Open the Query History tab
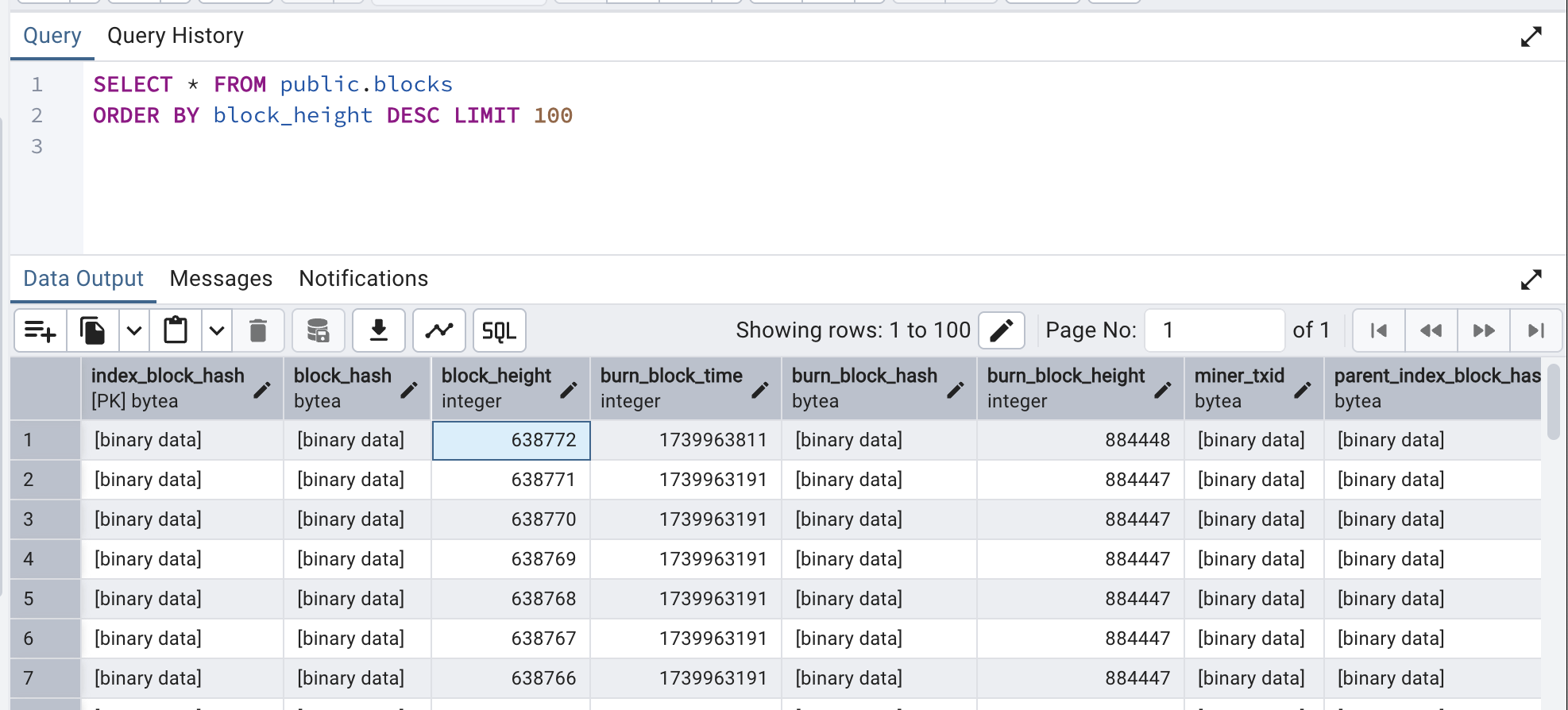The image size is (1568, 710). point(176,36)
